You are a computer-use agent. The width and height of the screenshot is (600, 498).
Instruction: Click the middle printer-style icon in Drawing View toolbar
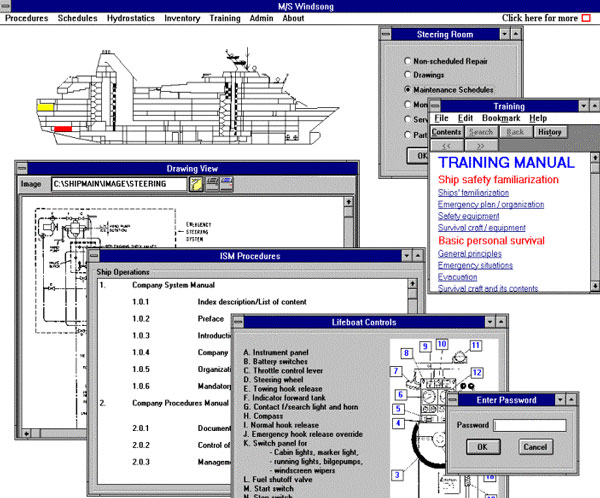[x=212, y=184]
